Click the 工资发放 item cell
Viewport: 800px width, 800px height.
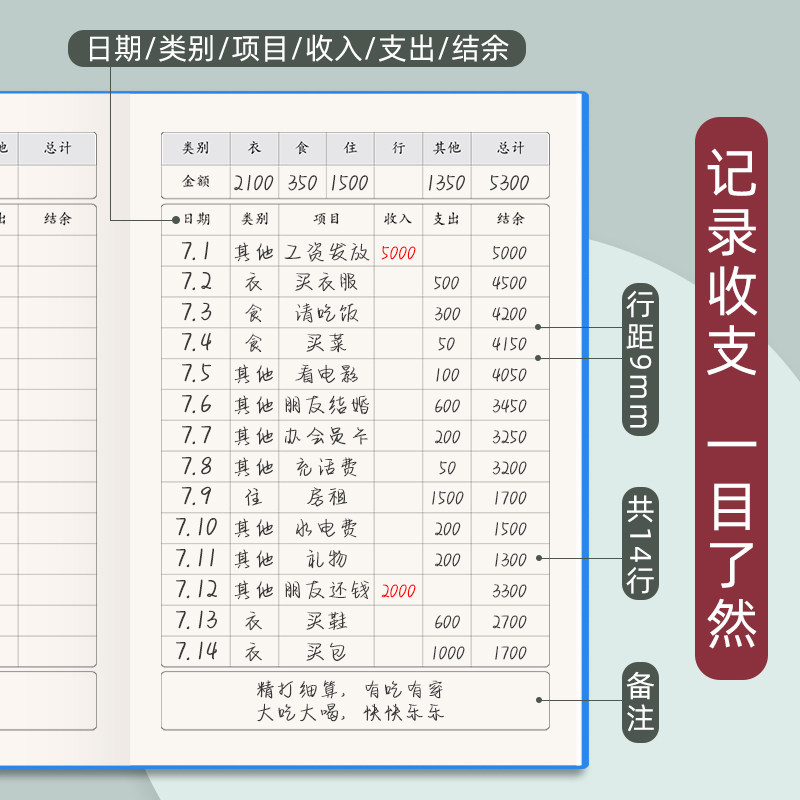coord(327,252)
